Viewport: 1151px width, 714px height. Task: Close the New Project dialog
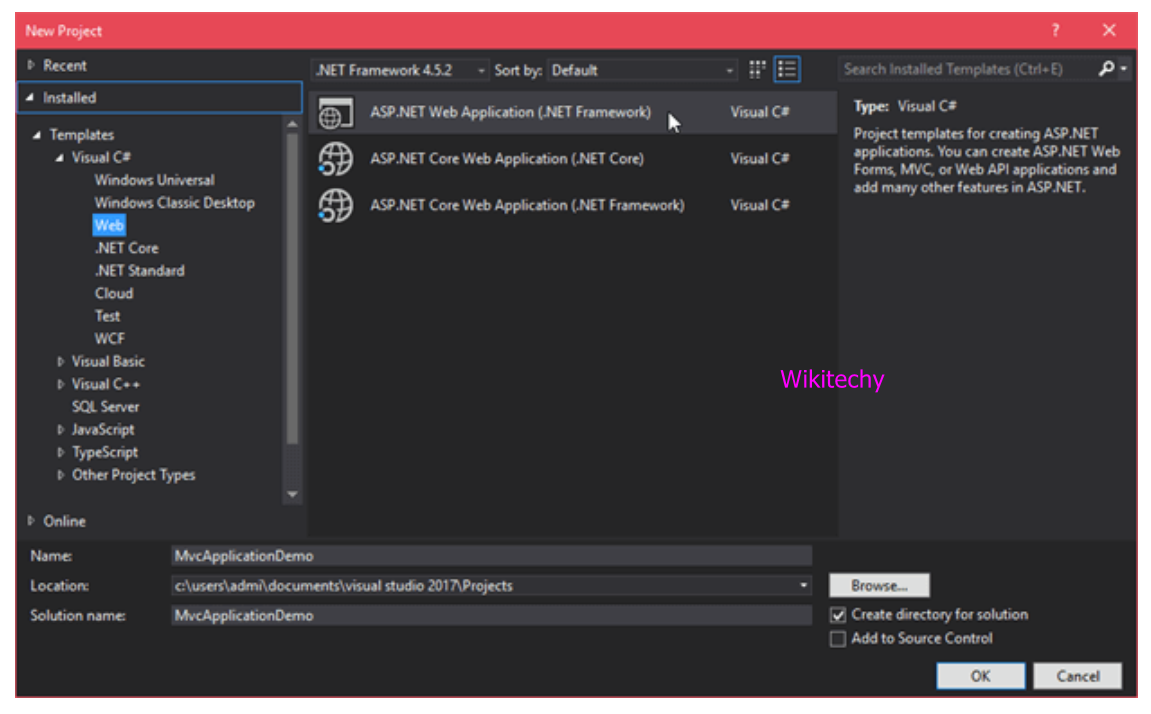tap(1109, 31)
